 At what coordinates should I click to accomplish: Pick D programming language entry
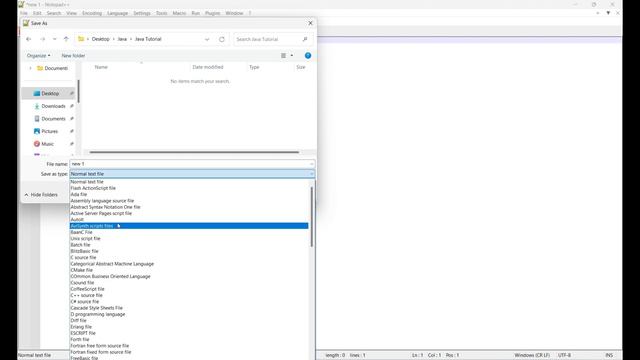tap(189, 314)
